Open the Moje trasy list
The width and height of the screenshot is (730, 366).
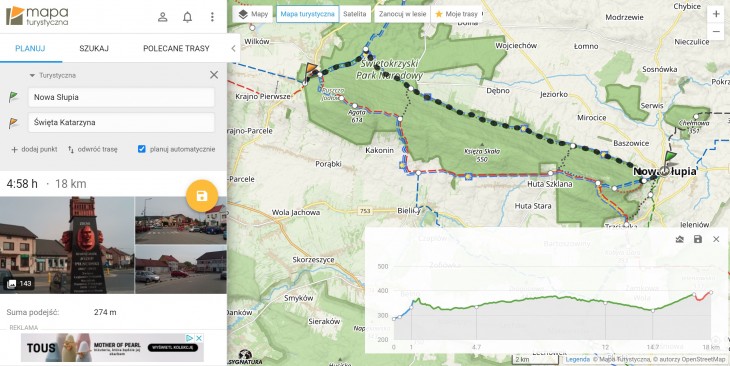point(457,14)
